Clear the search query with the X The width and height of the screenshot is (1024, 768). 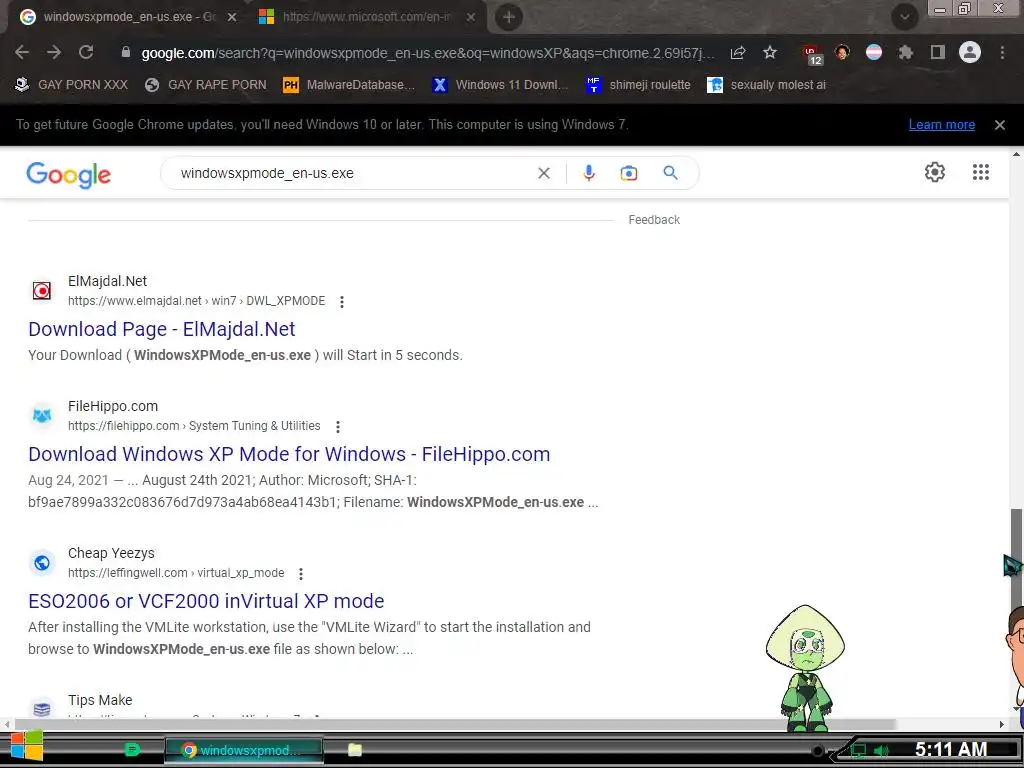coord(544,173)
